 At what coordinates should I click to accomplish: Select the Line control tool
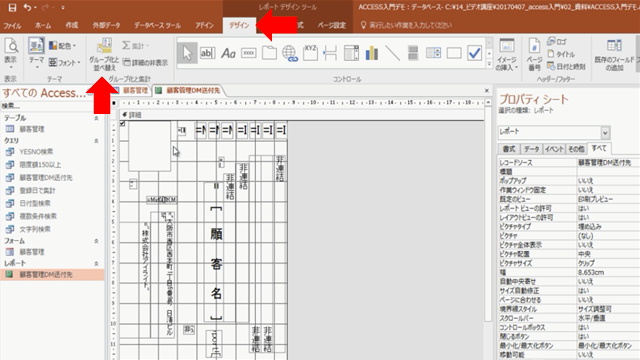[x=392, y=53]
